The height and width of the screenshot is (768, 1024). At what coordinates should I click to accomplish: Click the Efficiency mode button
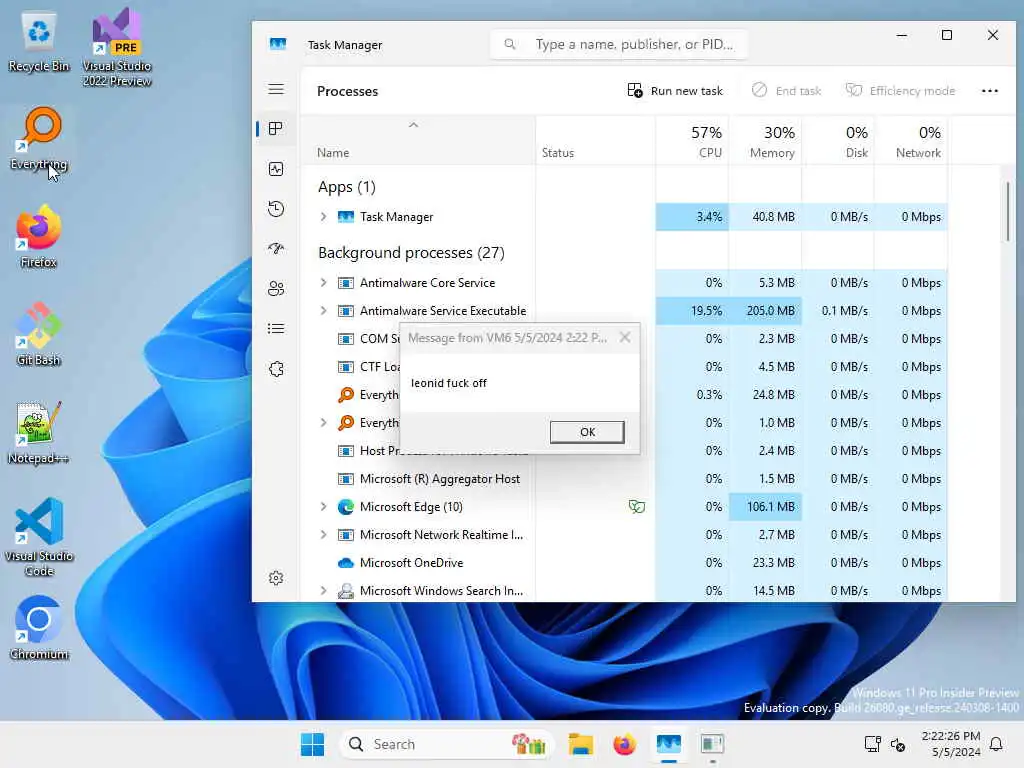(x=901, y=91)
